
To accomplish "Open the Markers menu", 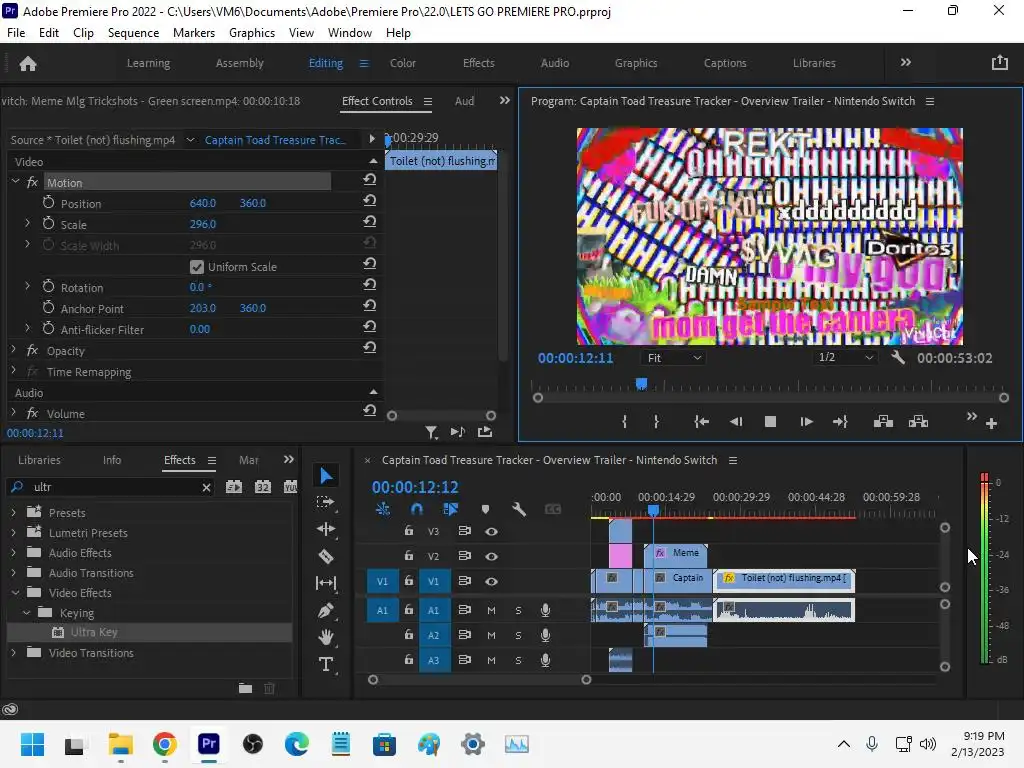I will pyautogui.click(x=194, y=33).
